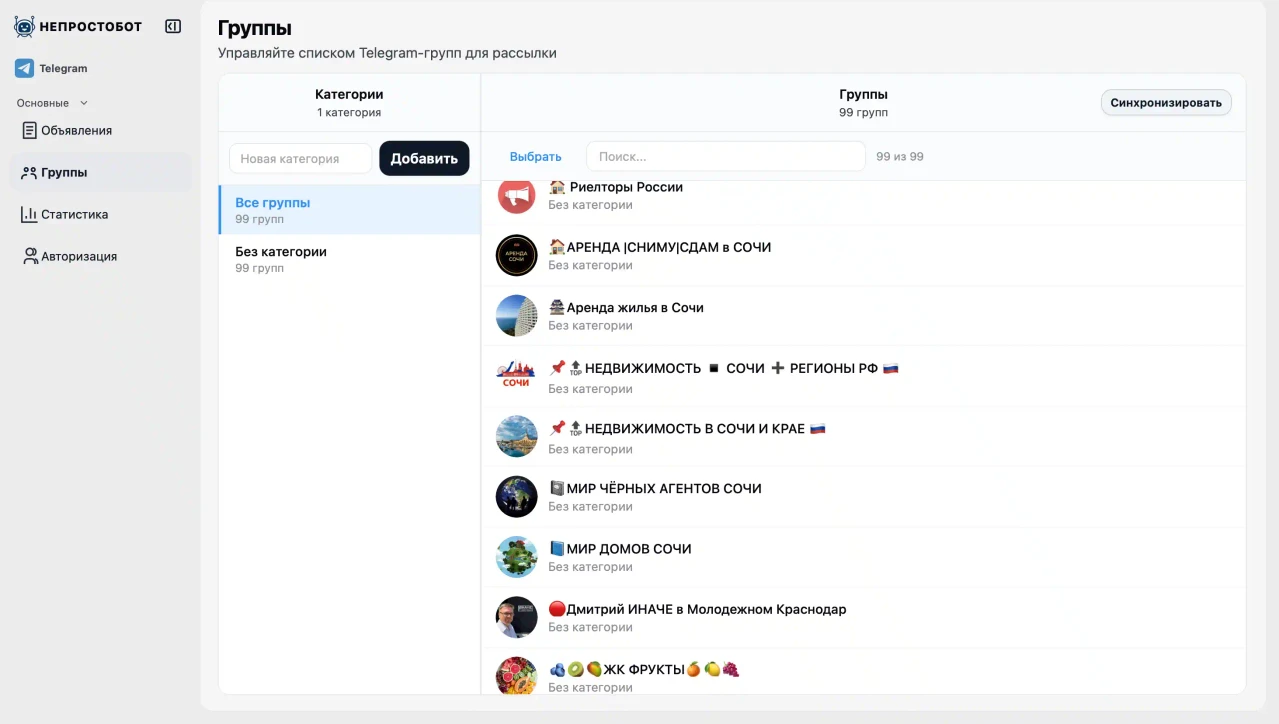The width and height of the screenshot is (1279, 724).
Task: Open the Объявления menu item
Action: pos(100,130)
